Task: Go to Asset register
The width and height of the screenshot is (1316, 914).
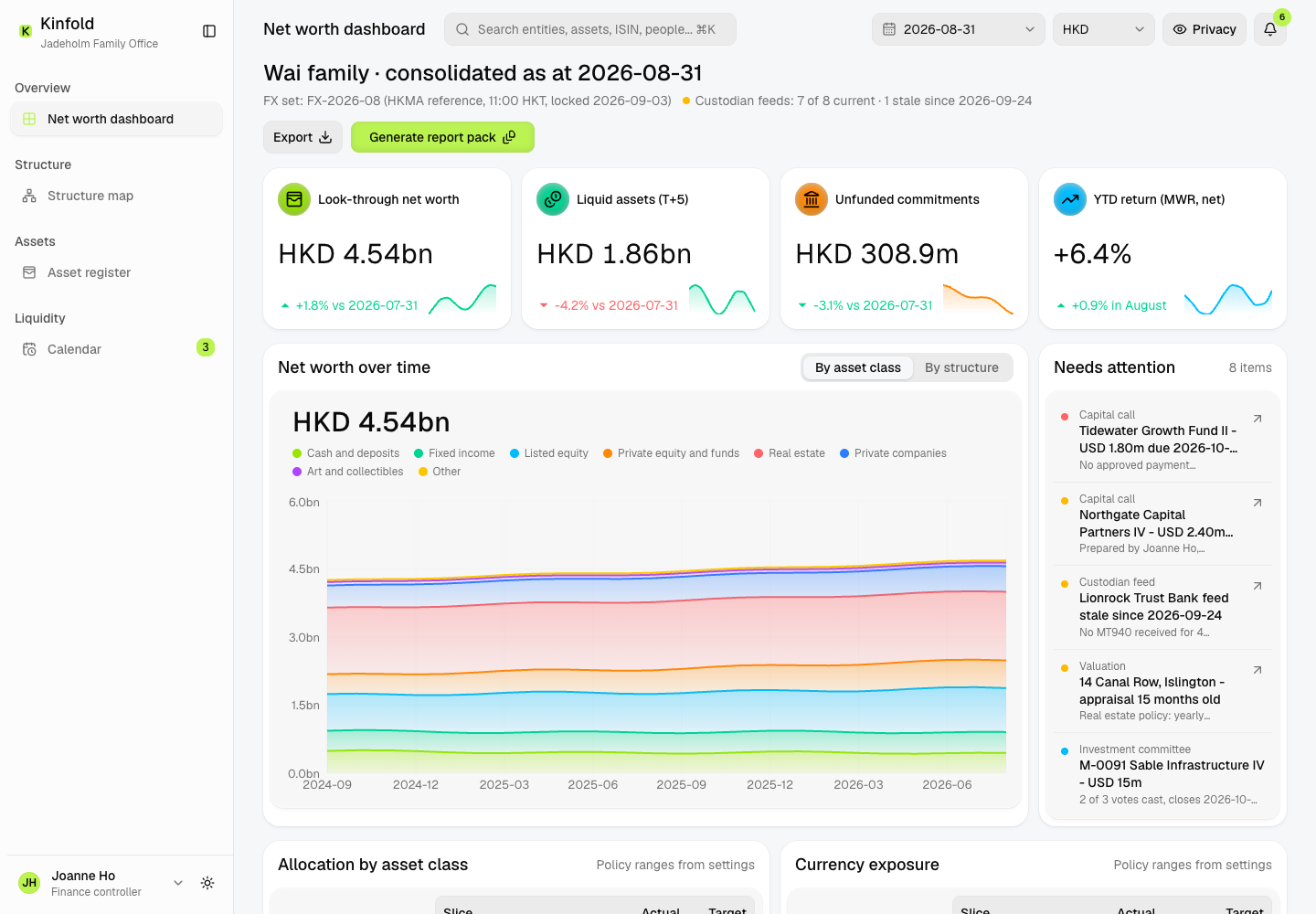Action: pyautogui.click(x=116, y=272)
